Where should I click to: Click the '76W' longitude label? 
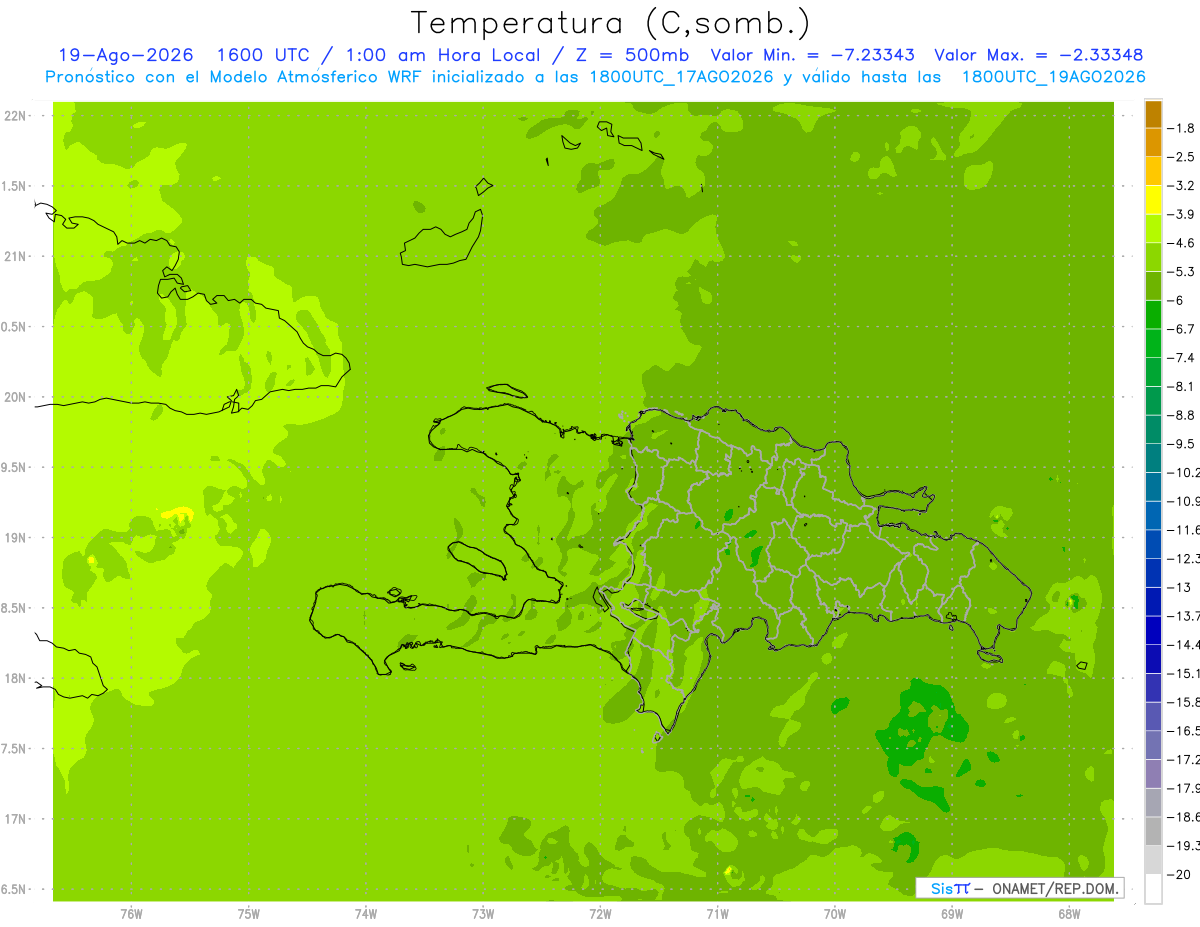(x=131, y=914)
